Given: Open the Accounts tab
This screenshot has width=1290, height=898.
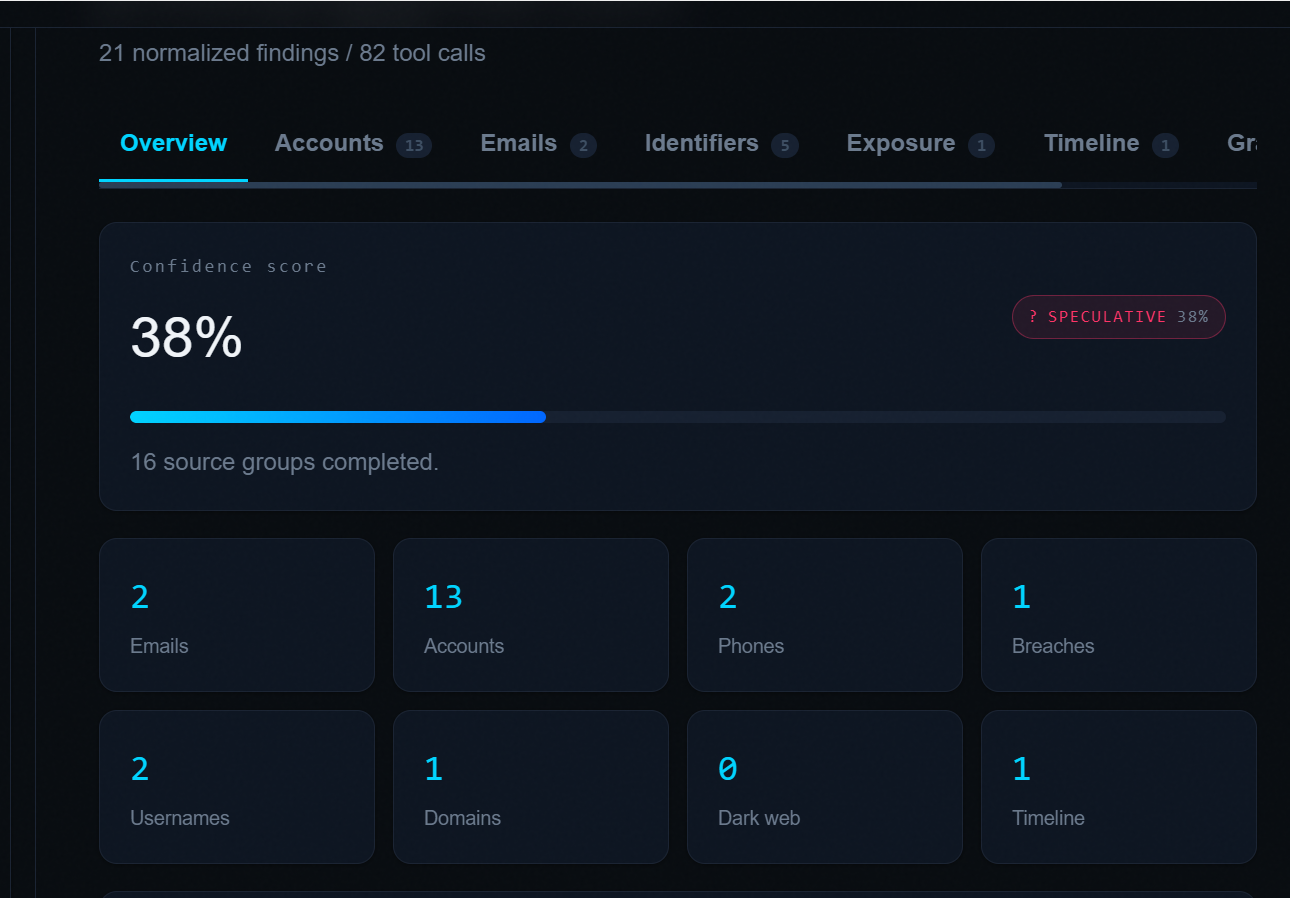Looking at the screenshot, I should click(x=353, y=144).
